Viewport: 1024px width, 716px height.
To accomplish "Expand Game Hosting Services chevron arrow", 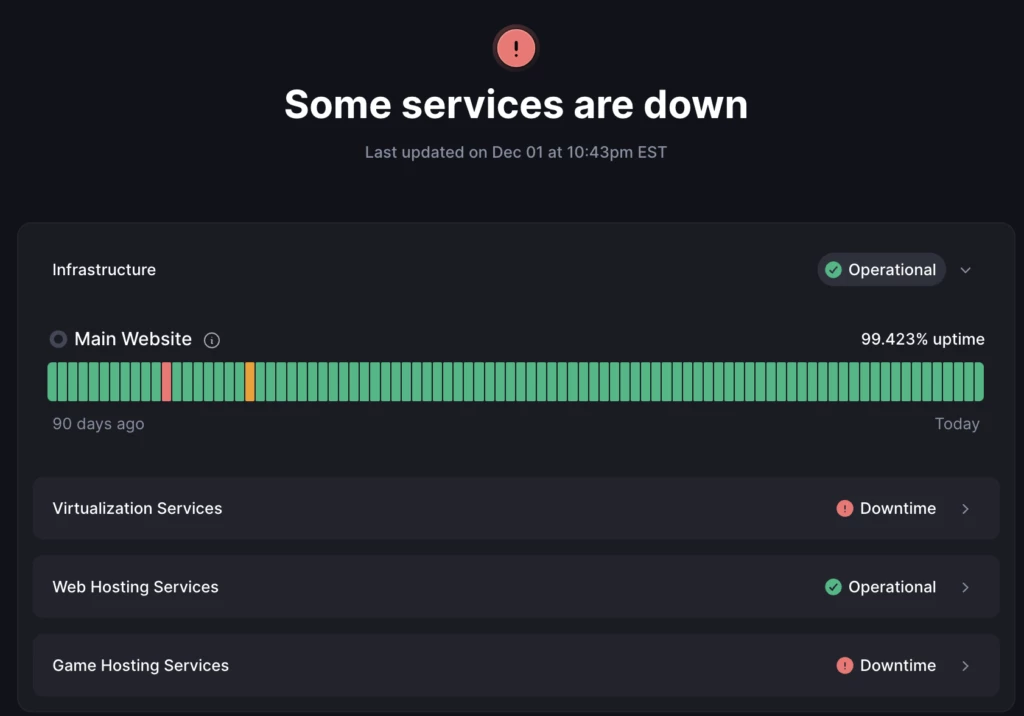I will click(965, 666).
